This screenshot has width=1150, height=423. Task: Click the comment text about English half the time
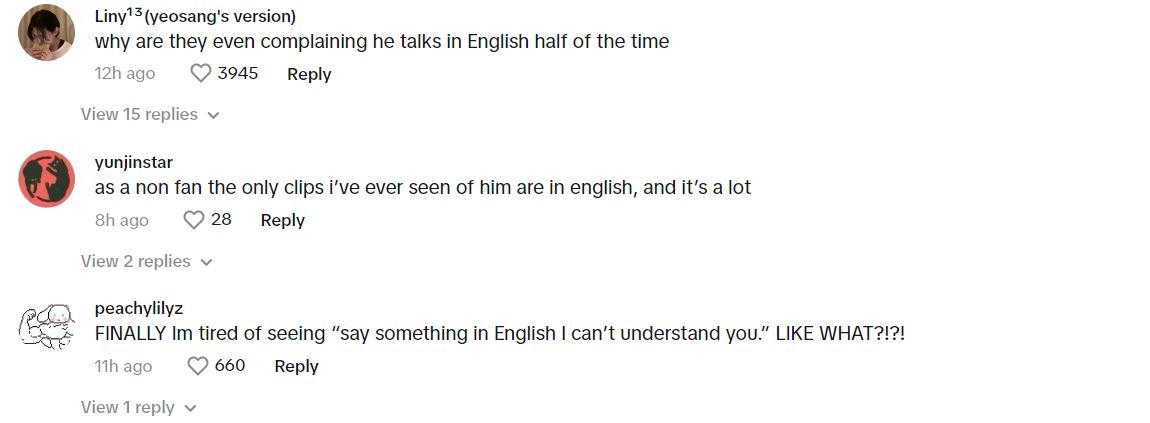pyautogui.click(x=381, y=42)
